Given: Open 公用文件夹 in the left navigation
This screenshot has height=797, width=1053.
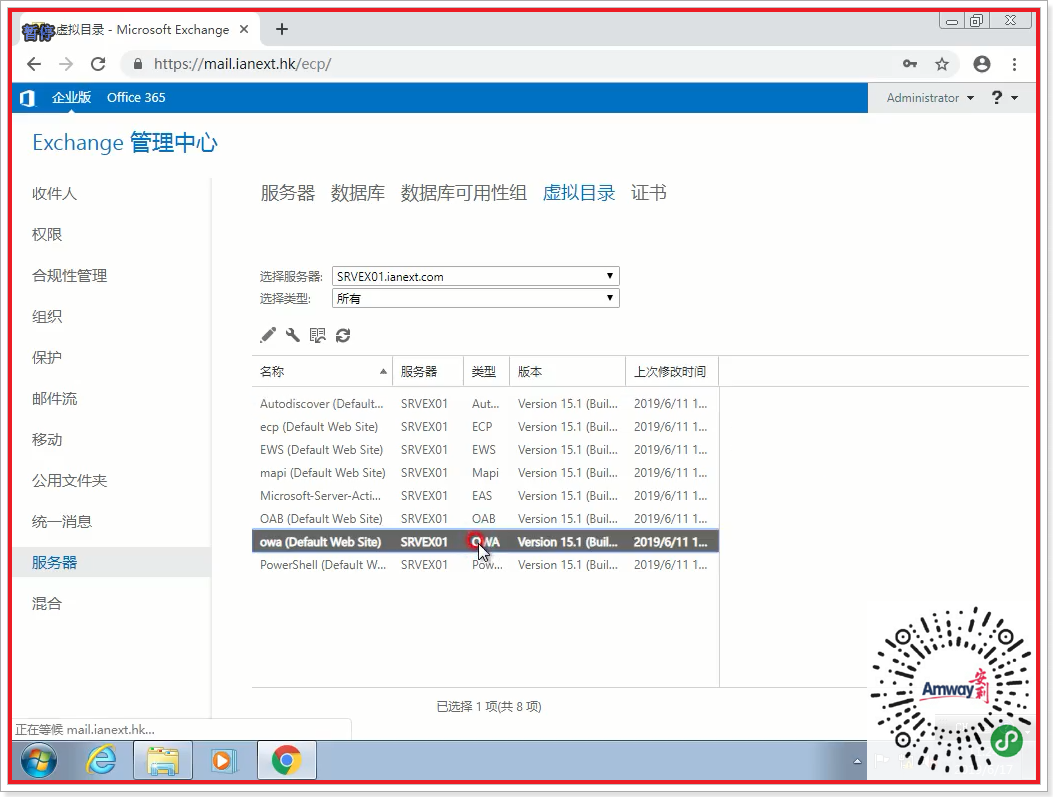Looking at the screenshot, I should click(x=70, y=480).
